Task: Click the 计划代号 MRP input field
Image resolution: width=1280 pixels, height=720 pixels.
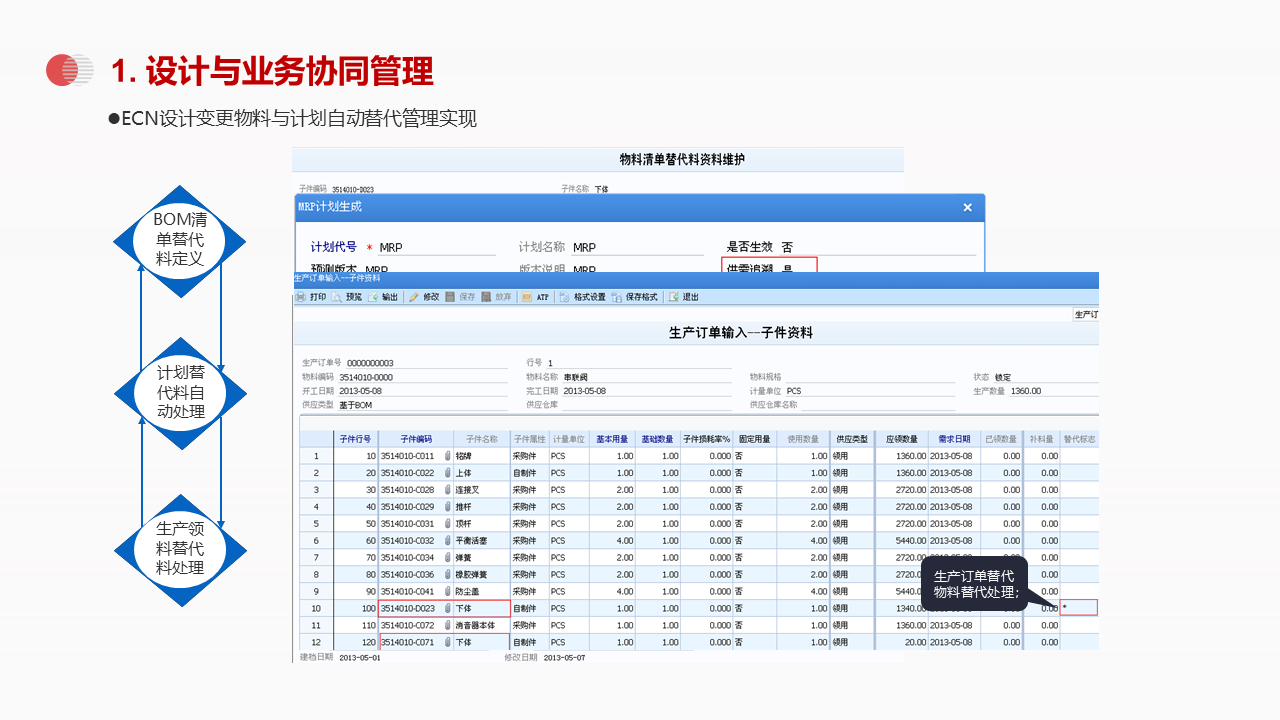Action: [437, 248]
